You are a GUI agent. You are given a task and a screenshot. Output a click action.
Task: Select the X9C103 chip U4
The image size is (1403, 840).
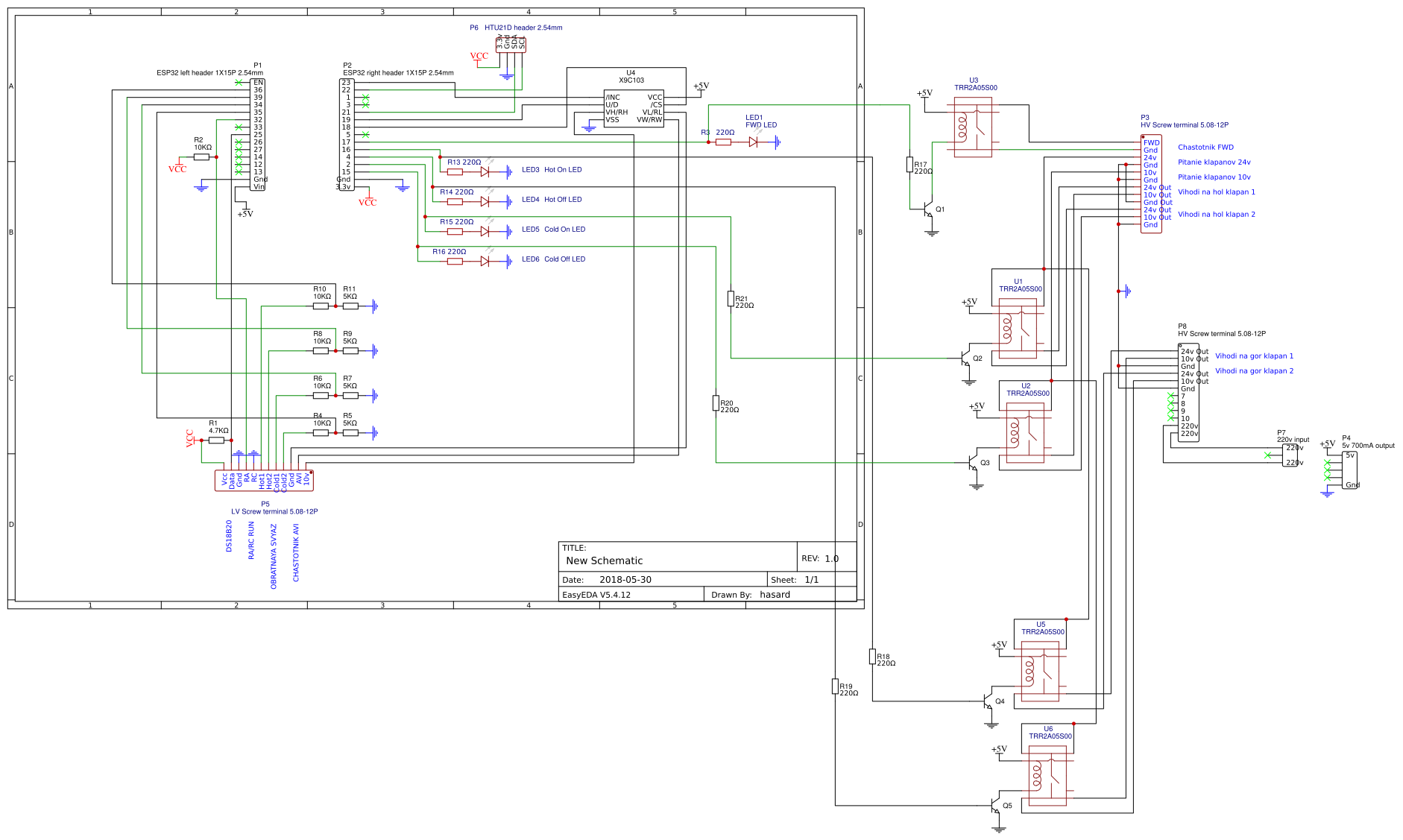click(634, 109)
